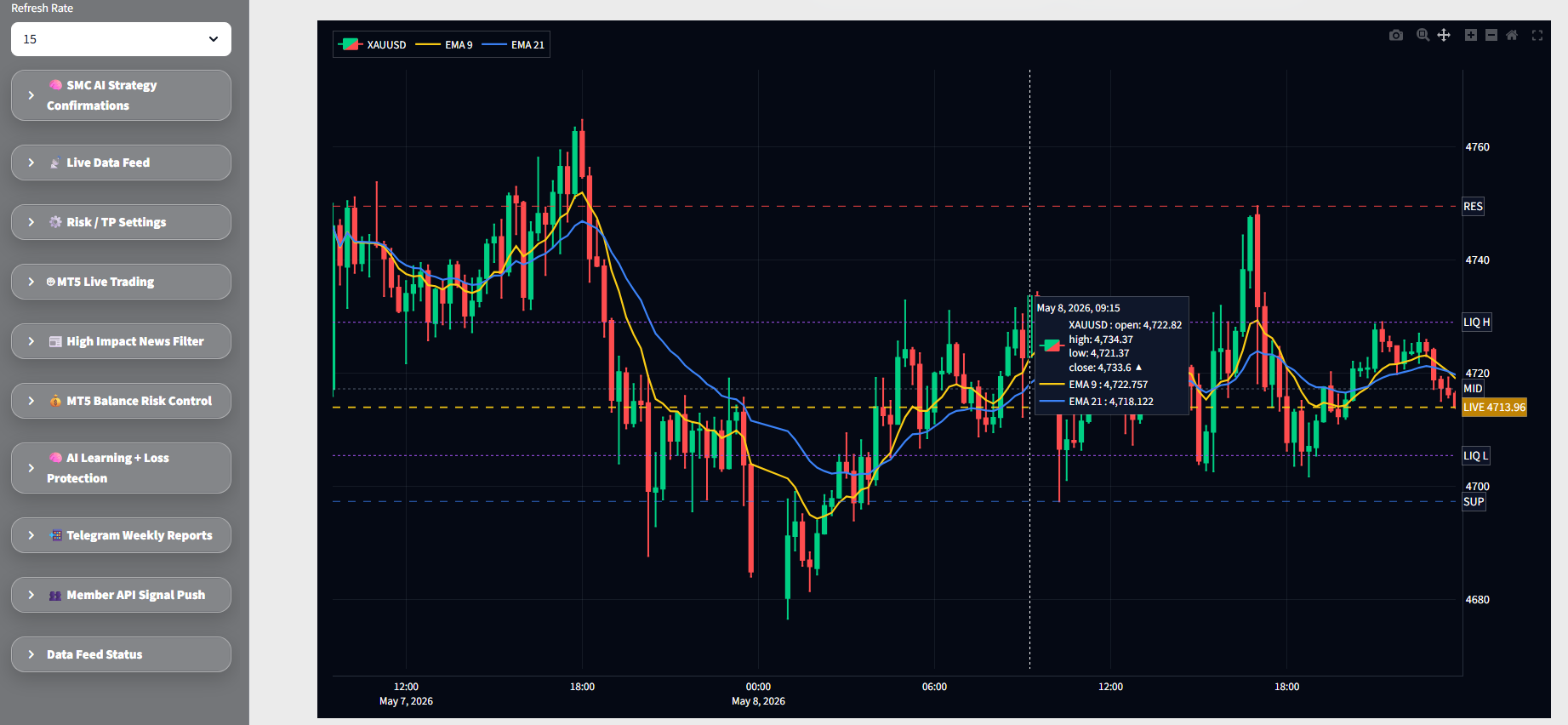This screenshot has width=1568, height=725.
Task: Download the chart as PNG with the camera icon
Action: (1396, 35)
